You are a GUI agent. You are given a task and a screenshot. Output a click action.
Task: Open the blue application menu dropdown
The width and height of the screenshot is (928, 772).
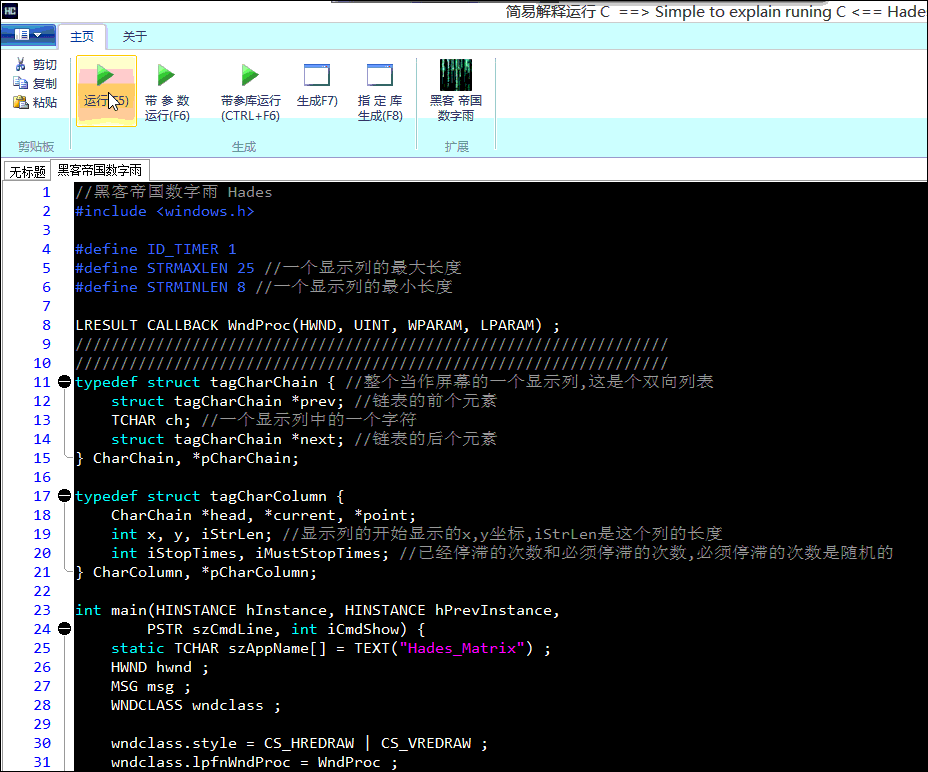point(28,35)
